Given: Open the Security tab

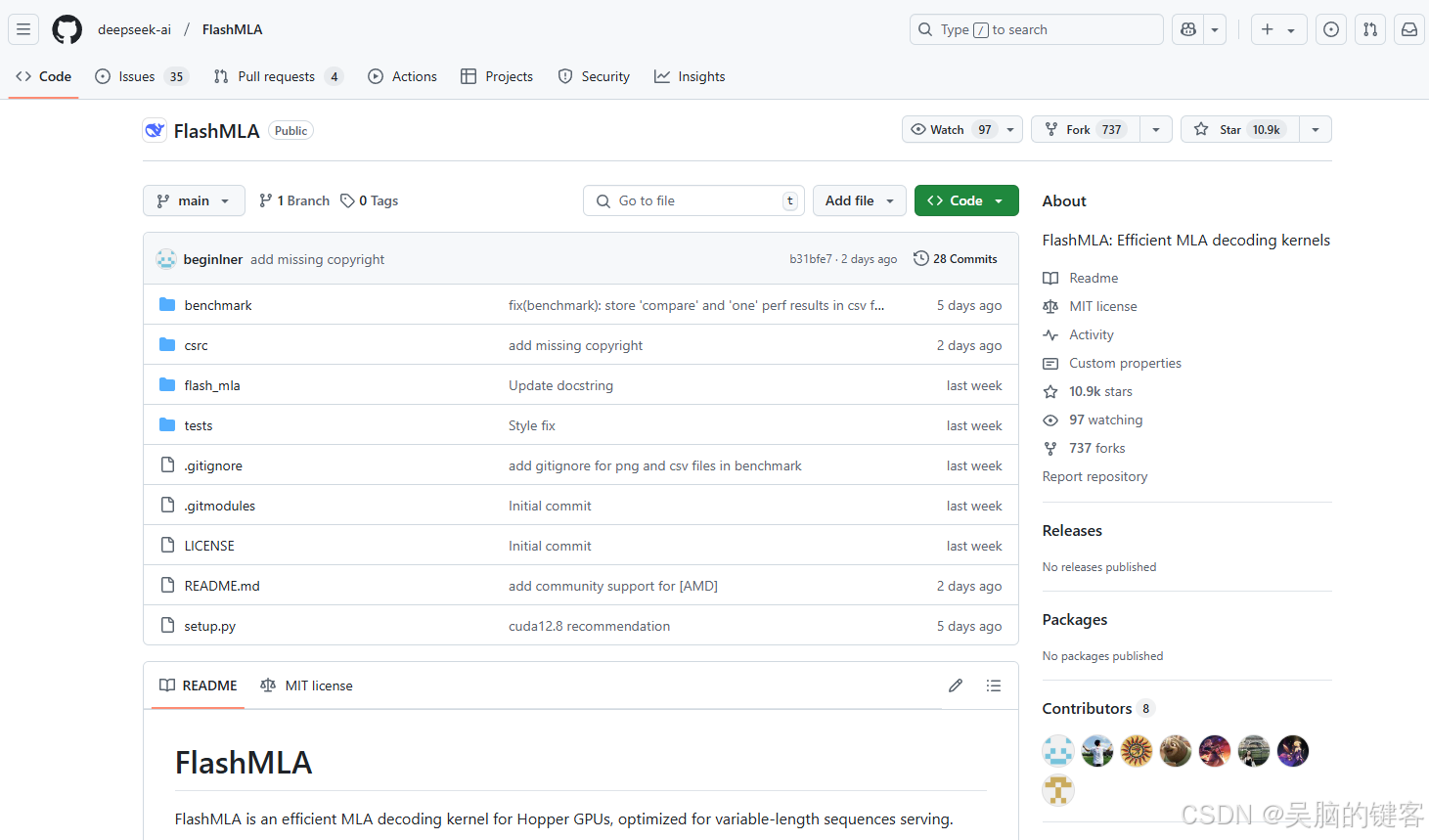Looking at the screenshot, I should point(594,76).
